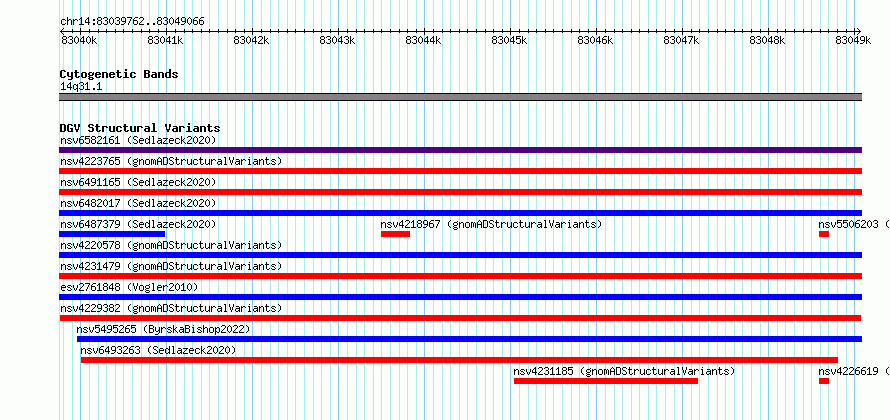Click the red nsv6493263 variant bar

coord(459,360)
